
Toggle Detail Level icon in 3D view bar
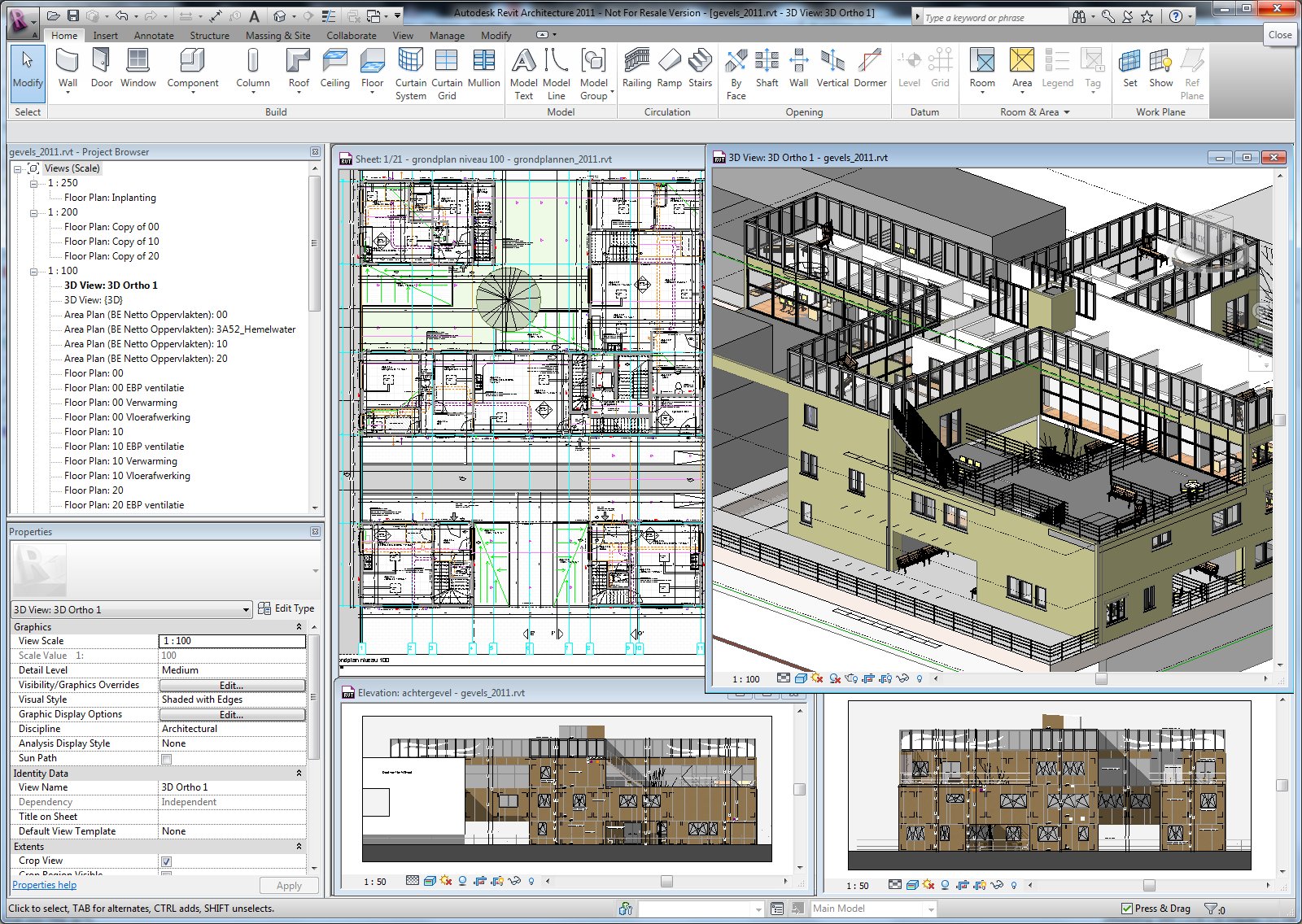tap(783, 678)
